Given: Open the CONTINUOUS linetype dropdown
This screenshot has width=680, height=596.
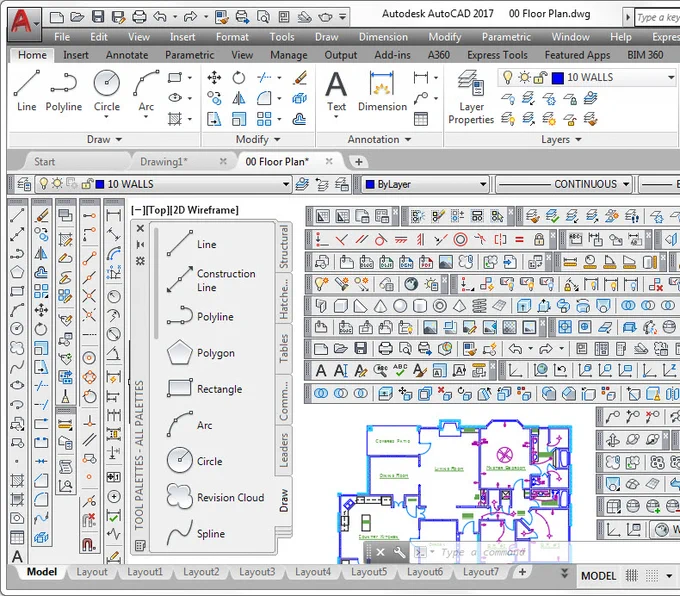Looking at the screenshot, I should (x=626, y=184).
